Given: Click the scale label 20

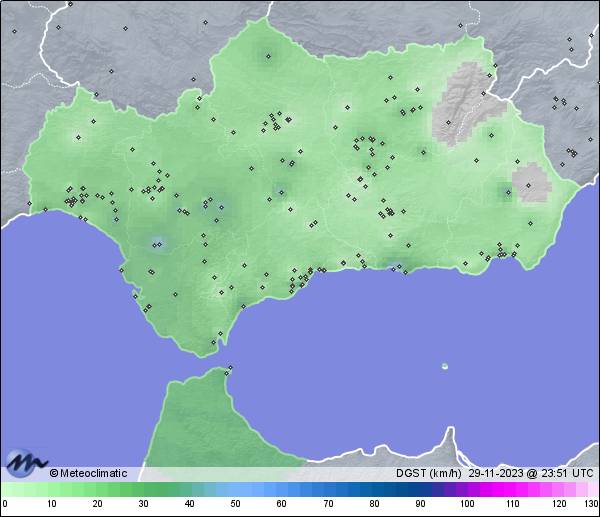Looking at the screenshot, I should coord(98,503).
